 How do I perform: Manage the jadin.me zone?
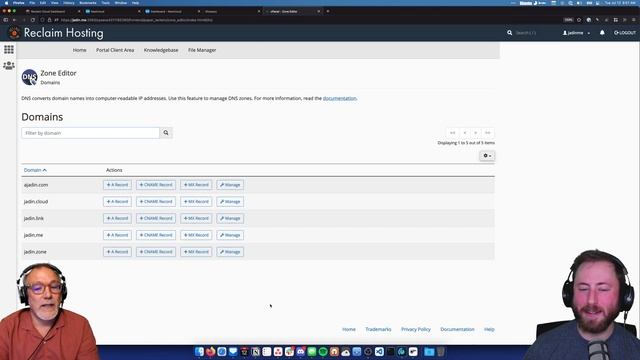point(230,235)
